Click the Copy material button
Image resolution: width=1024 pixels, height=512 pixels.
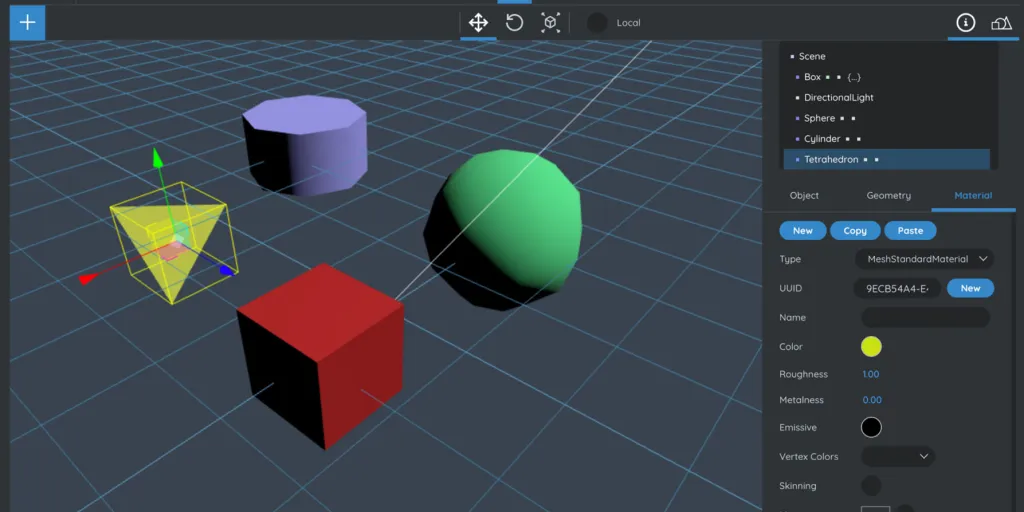(855, 231)
